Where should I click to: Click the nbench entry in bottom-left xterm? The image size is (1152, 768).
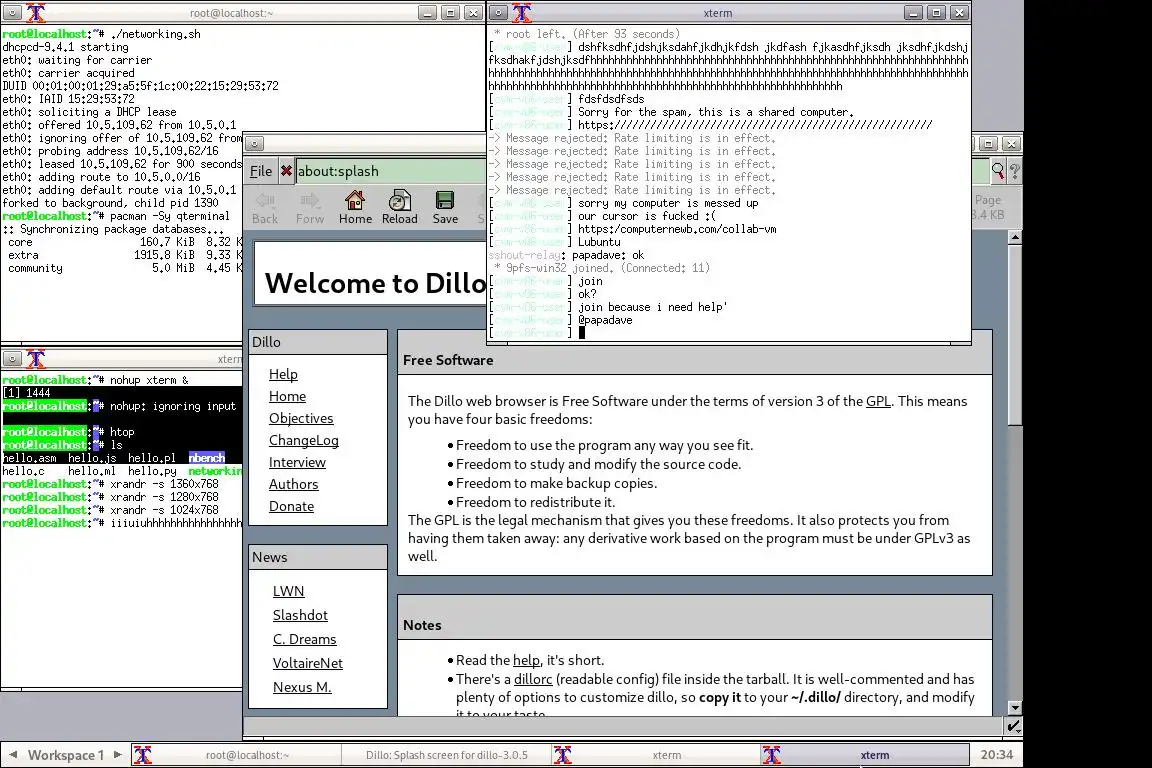pyautogui.click(x=206, y=458)
